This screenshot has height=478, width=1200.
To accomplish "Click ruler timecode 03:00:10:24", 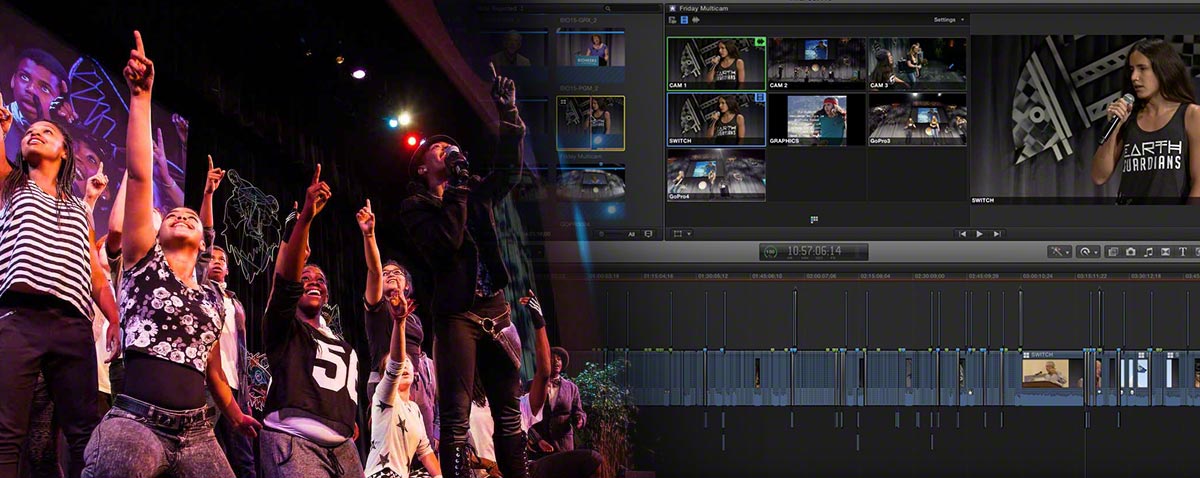I will [x=1037, y=276].
